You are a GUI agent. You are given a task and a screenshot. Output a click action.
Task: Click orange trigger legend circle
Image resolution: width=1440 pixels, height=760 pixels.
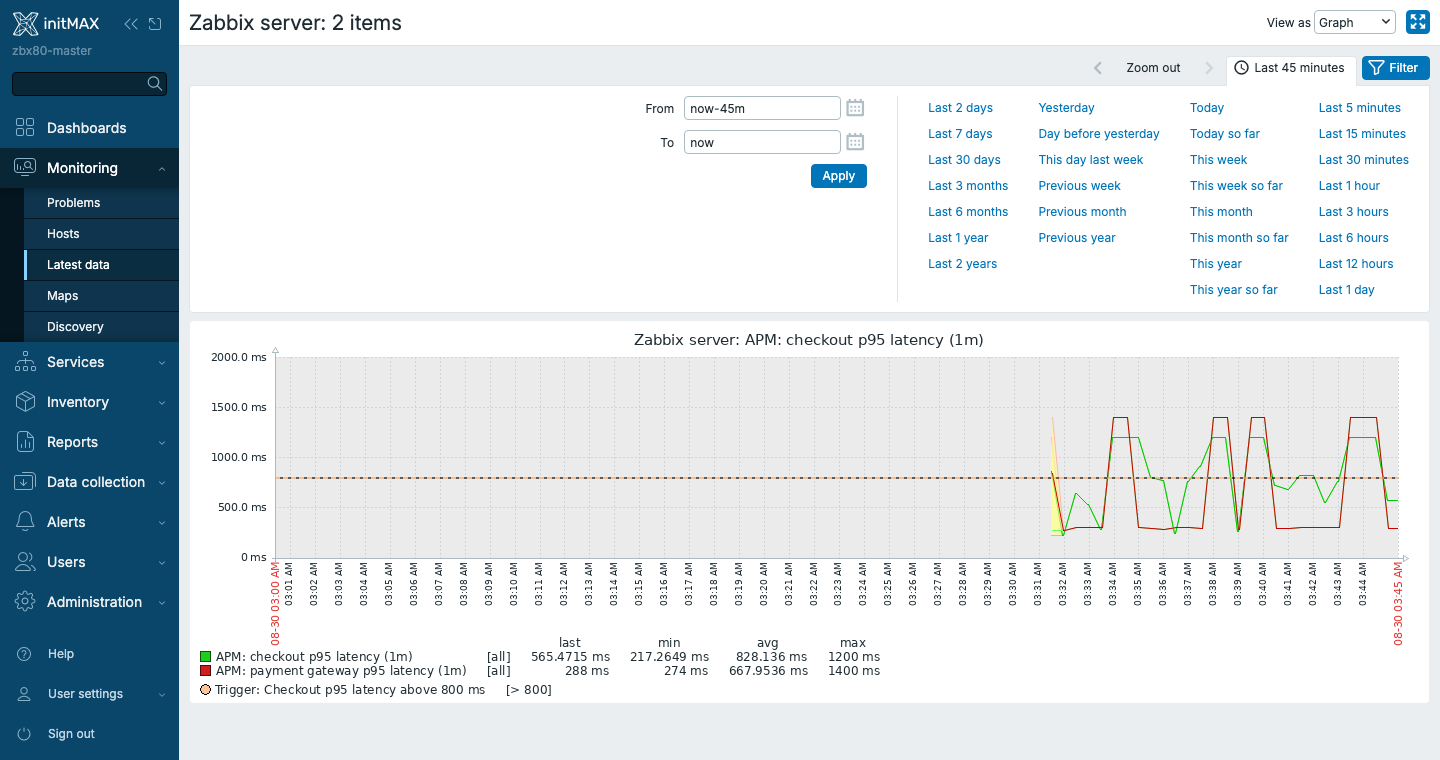[205, 690]
